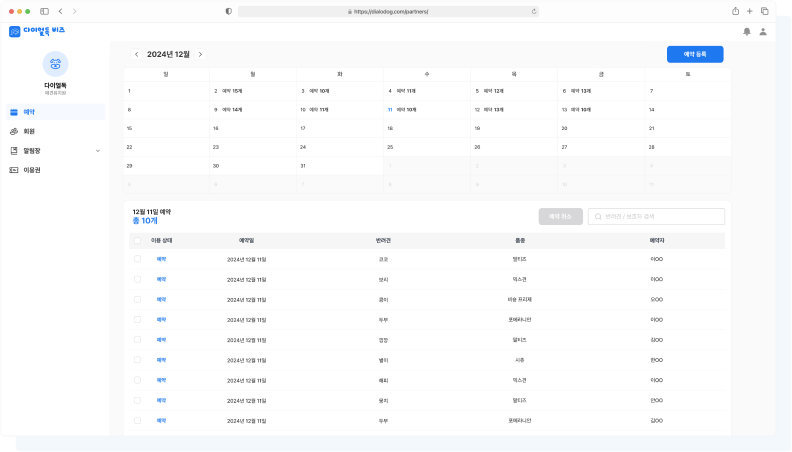Show the Safari tab overview
792x452 pixels.
[765, 11]
